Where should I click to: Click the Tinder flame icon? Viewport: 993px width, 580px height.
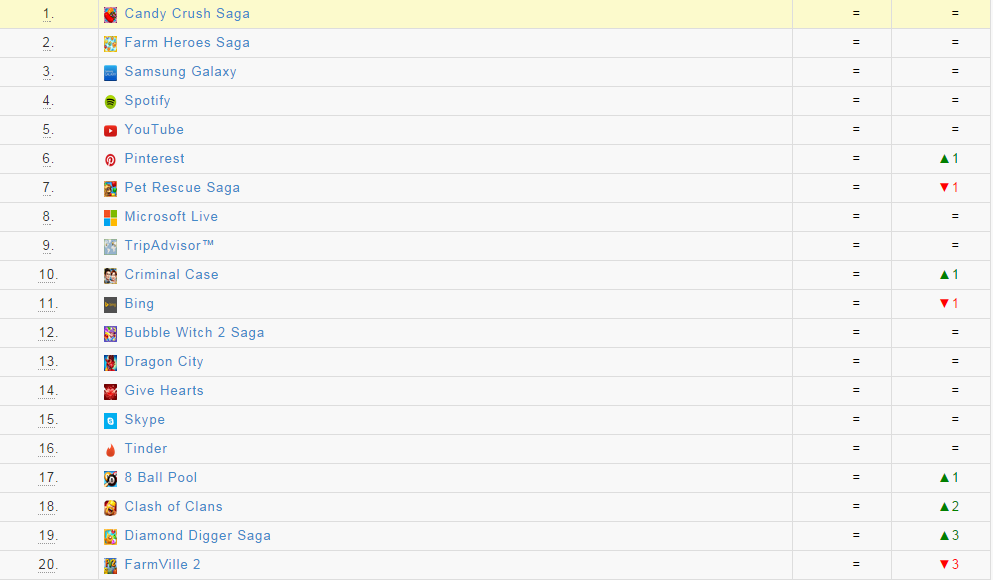110,450
